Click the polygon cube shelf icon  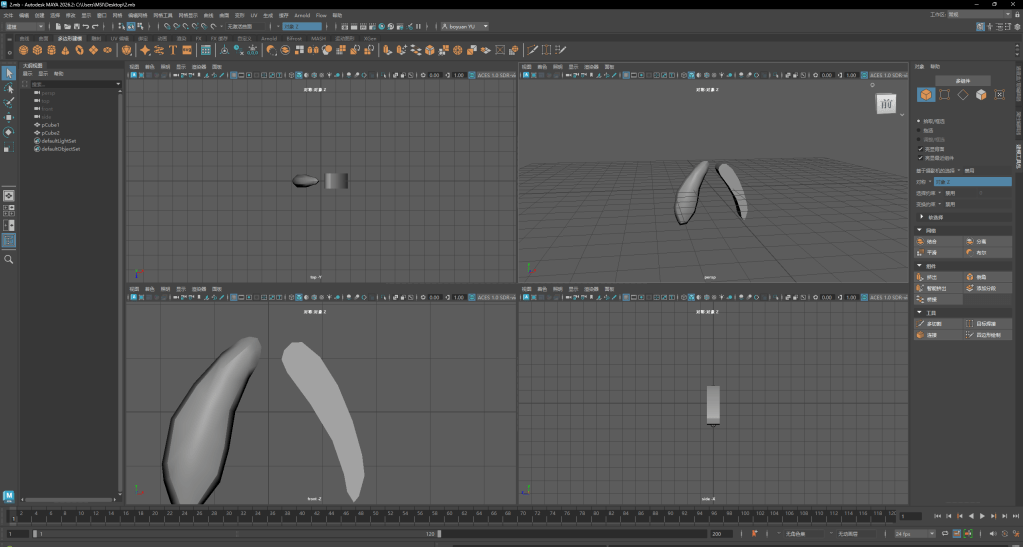[x=37, y=50]
